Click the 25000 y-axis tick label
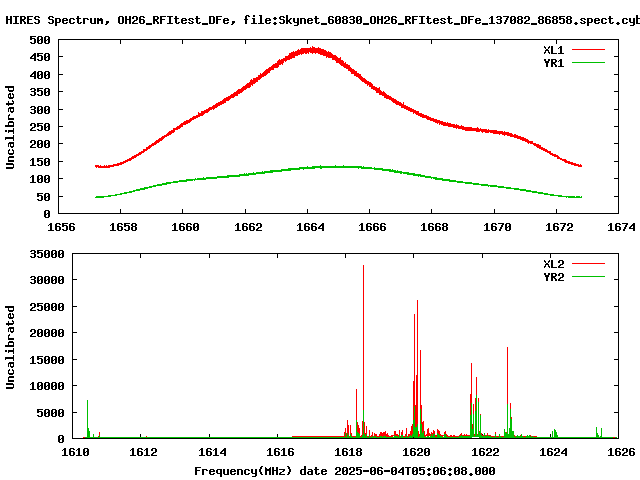Screen dimensions: 640x480 (47, 307)
